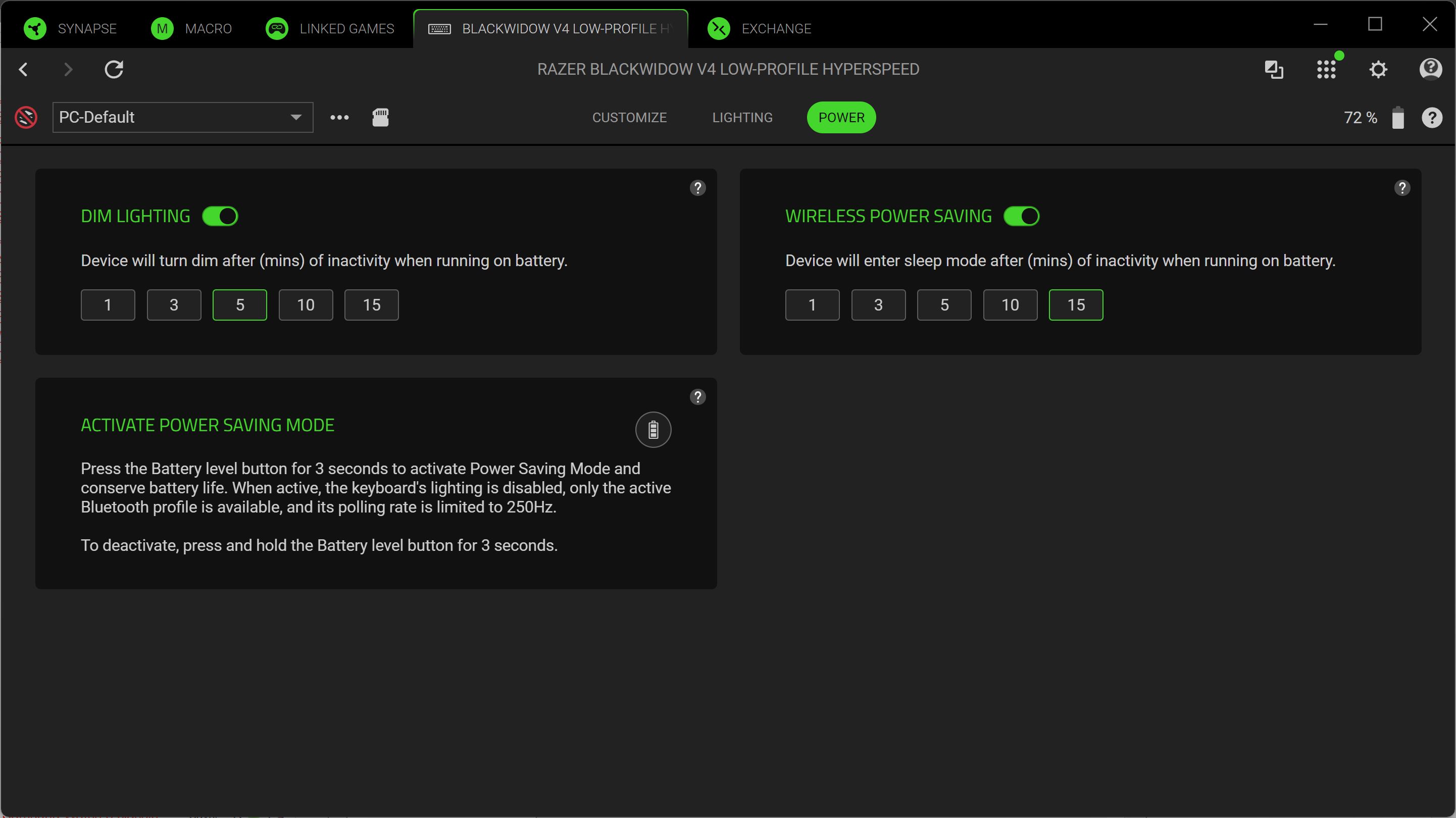Set dim lighting to 10 minutes
This screenshot has width=1456, height=818.
click(x=306, y=305)
